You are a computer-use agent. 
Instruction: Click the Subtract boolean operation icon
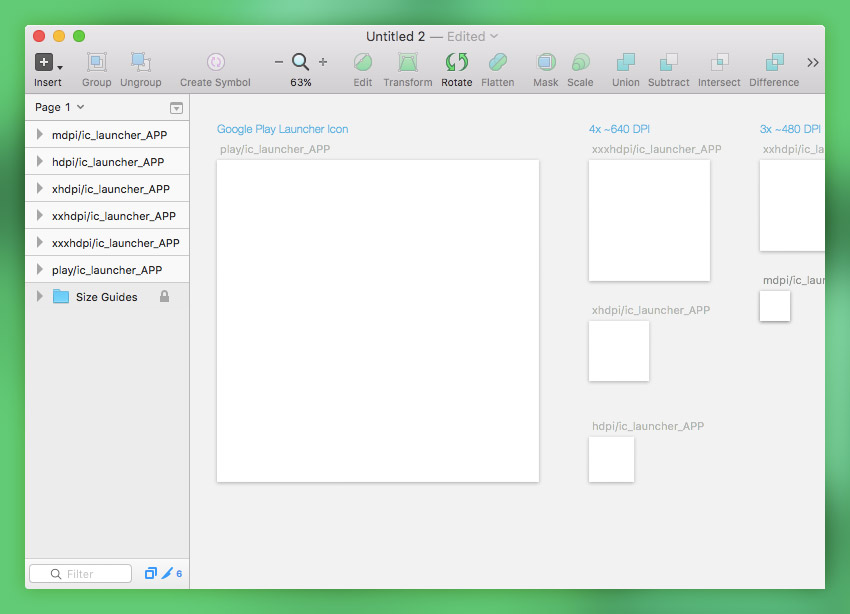pos(668,63)
